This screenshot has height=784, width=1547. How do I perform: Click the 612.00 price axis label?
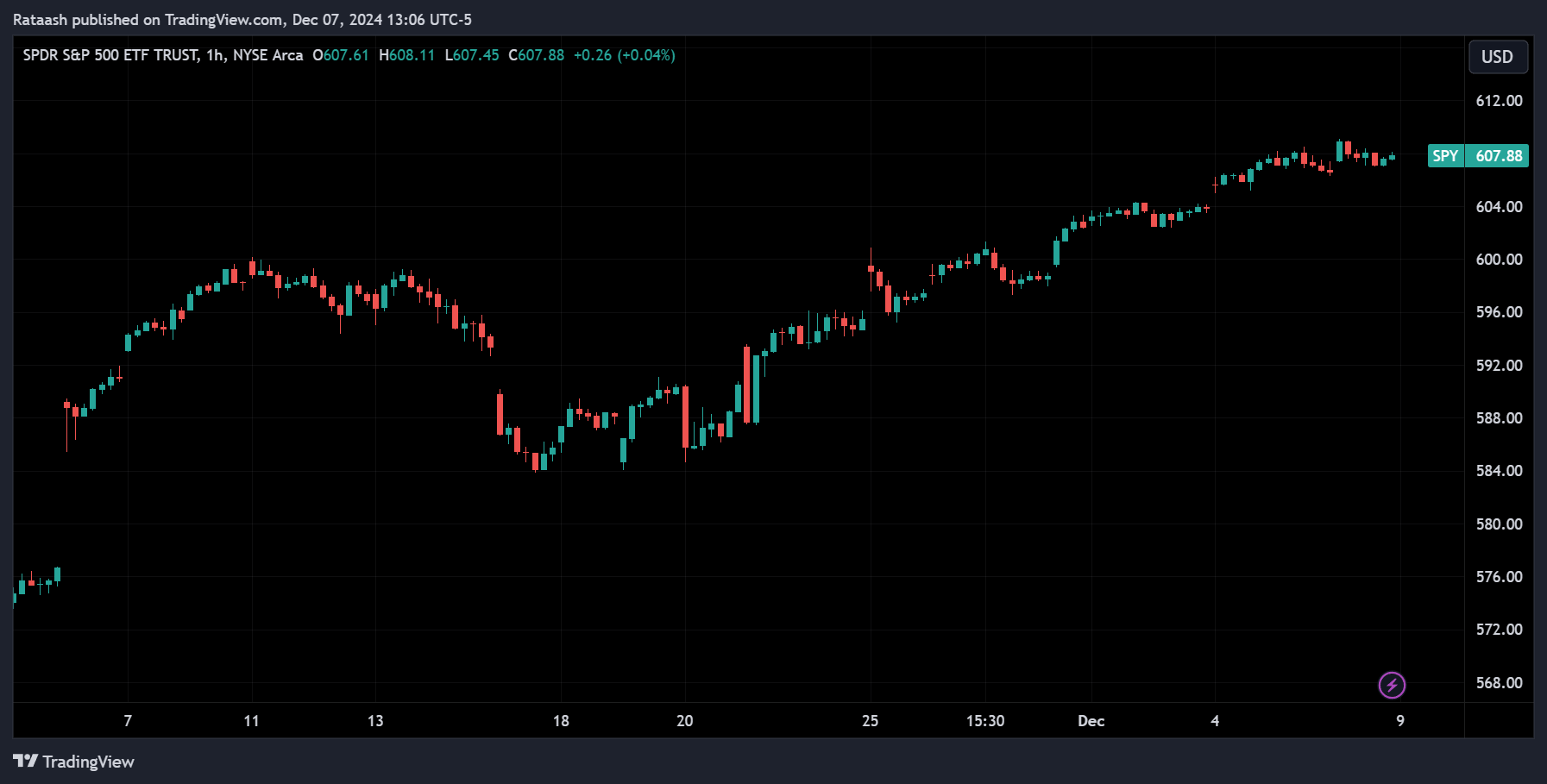pos(1499,101)
